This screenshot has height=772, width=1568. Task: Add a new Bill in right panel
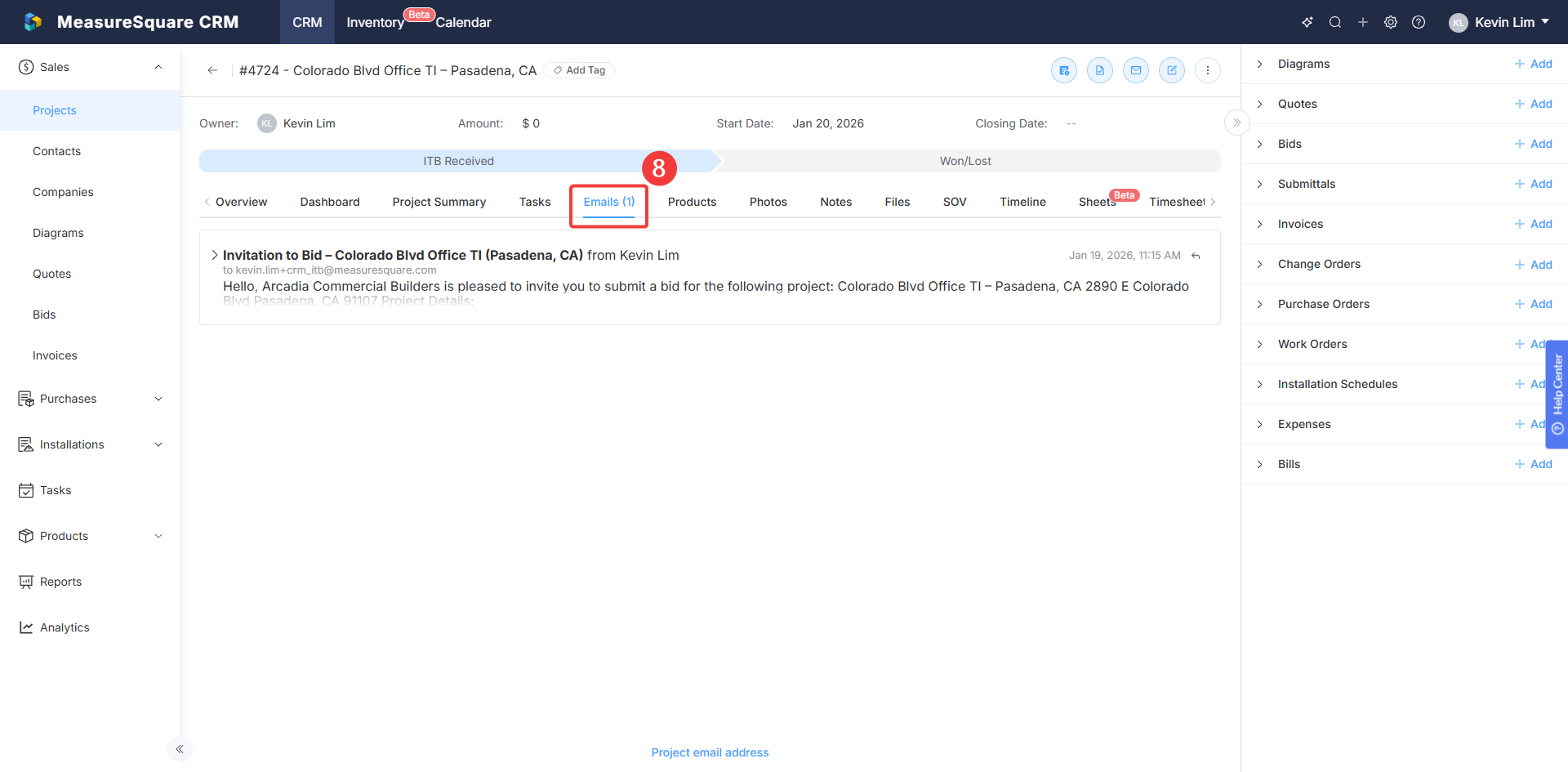(x=1534, y=464)
